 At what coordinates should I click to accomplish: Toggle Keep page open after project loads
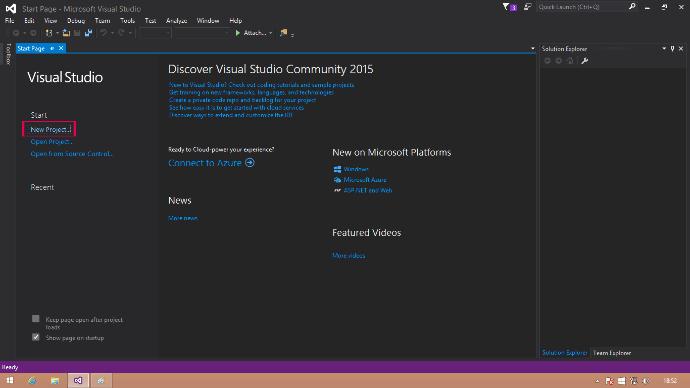36,318
